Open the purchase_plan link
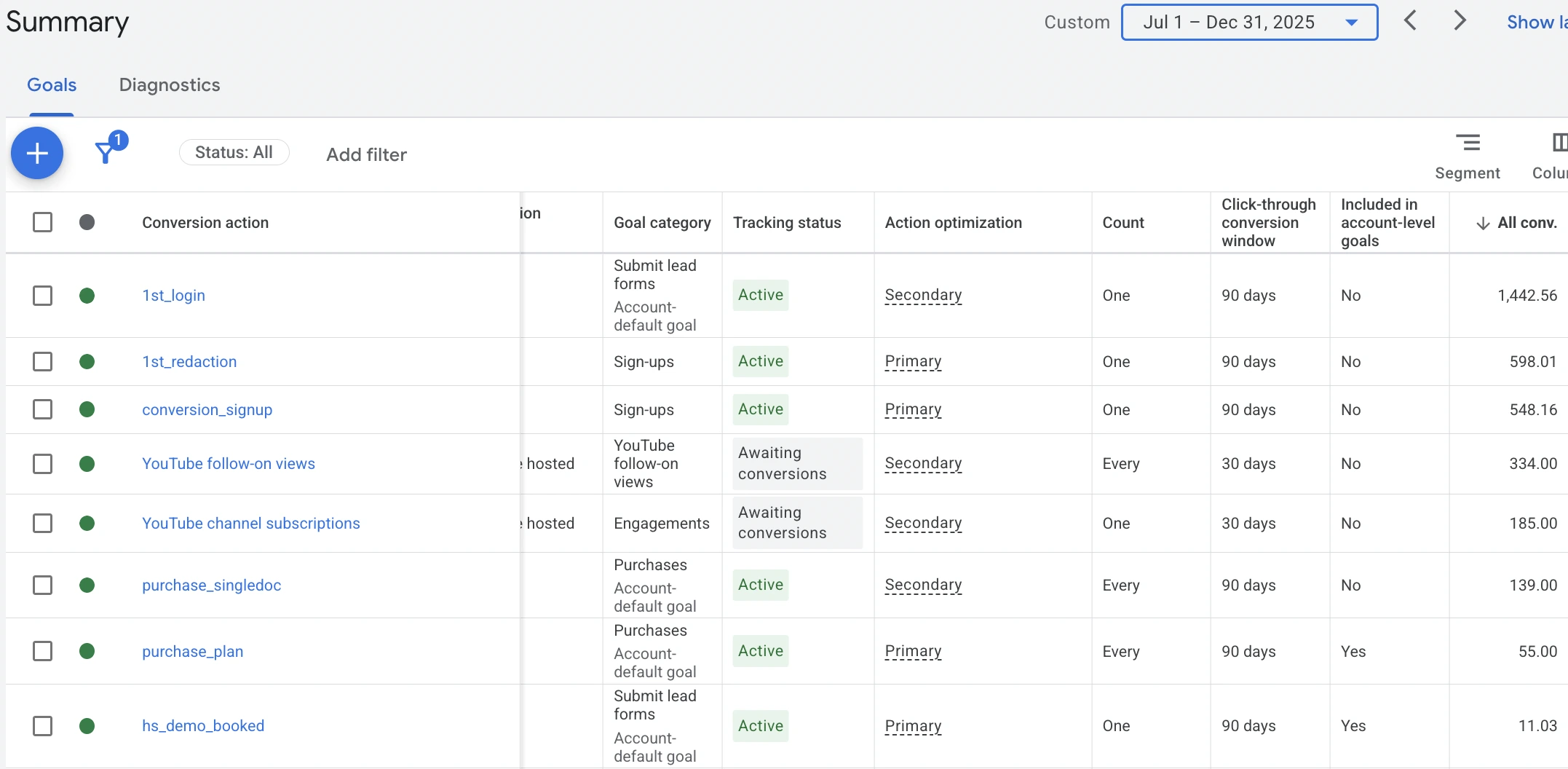 click(x=192, y=651)
